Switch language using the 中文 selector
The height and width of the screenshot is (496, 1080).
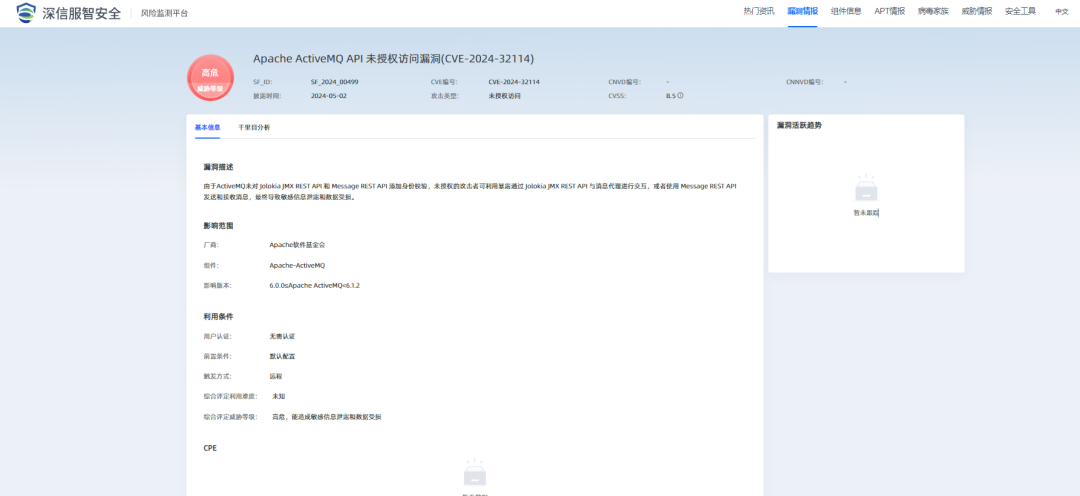tap(1061, 12)
